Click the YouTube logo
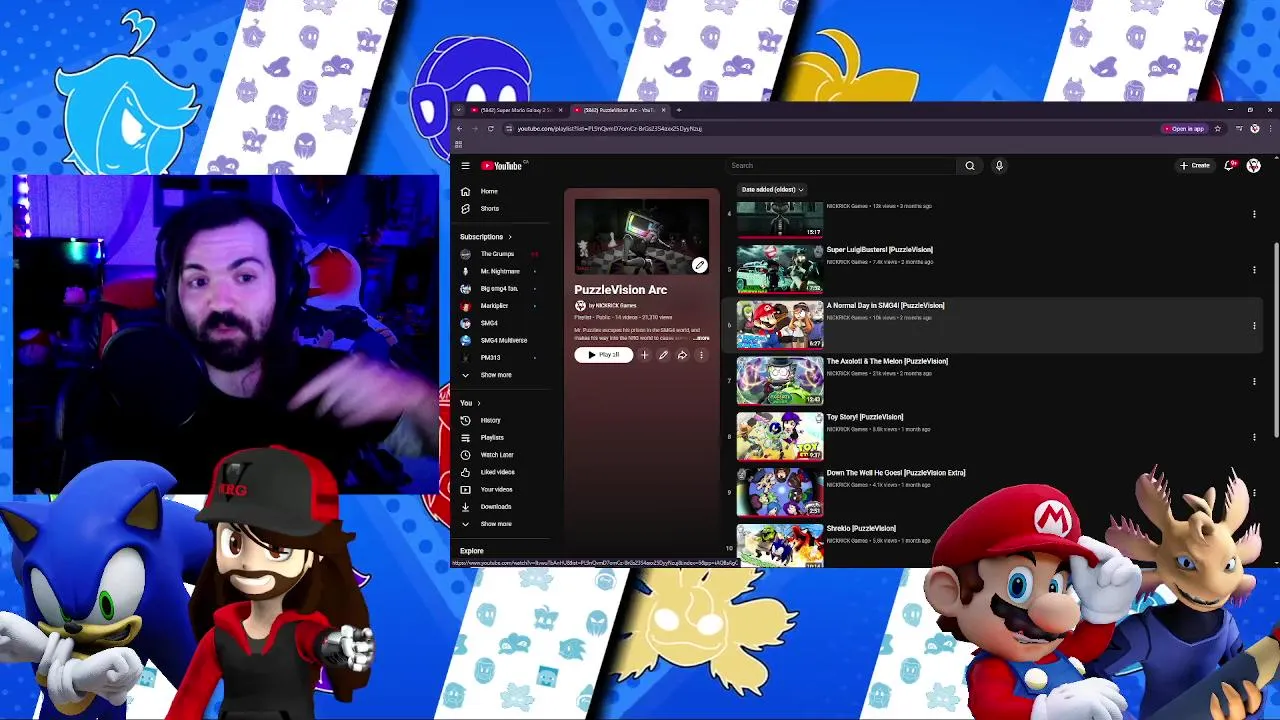This screenshot has height=720, width=1280. point(503,166)
